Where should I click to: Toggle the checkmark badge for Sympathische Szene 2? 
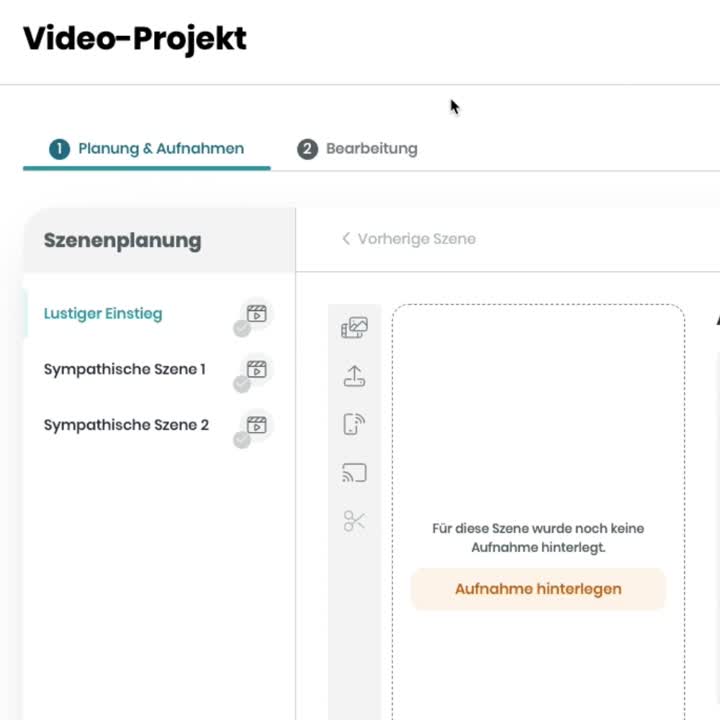click(242, 441)
